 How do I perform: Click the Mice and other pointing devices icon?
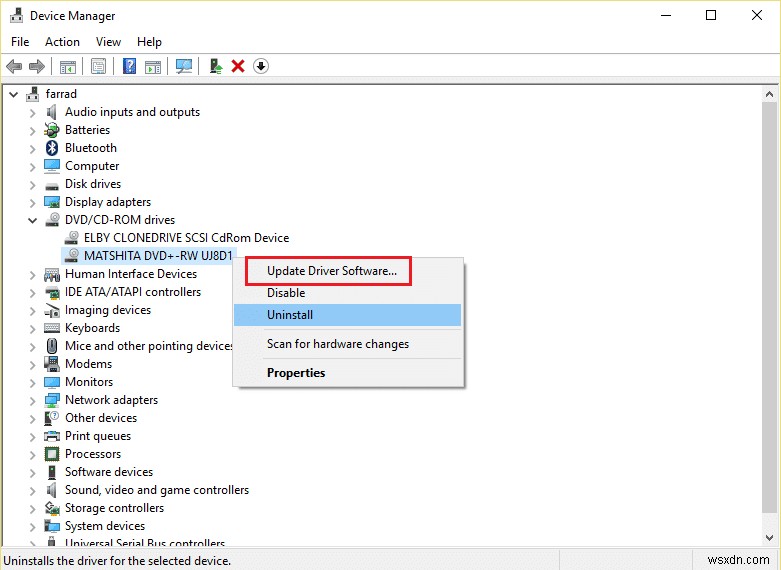click(x=52, y=346)
